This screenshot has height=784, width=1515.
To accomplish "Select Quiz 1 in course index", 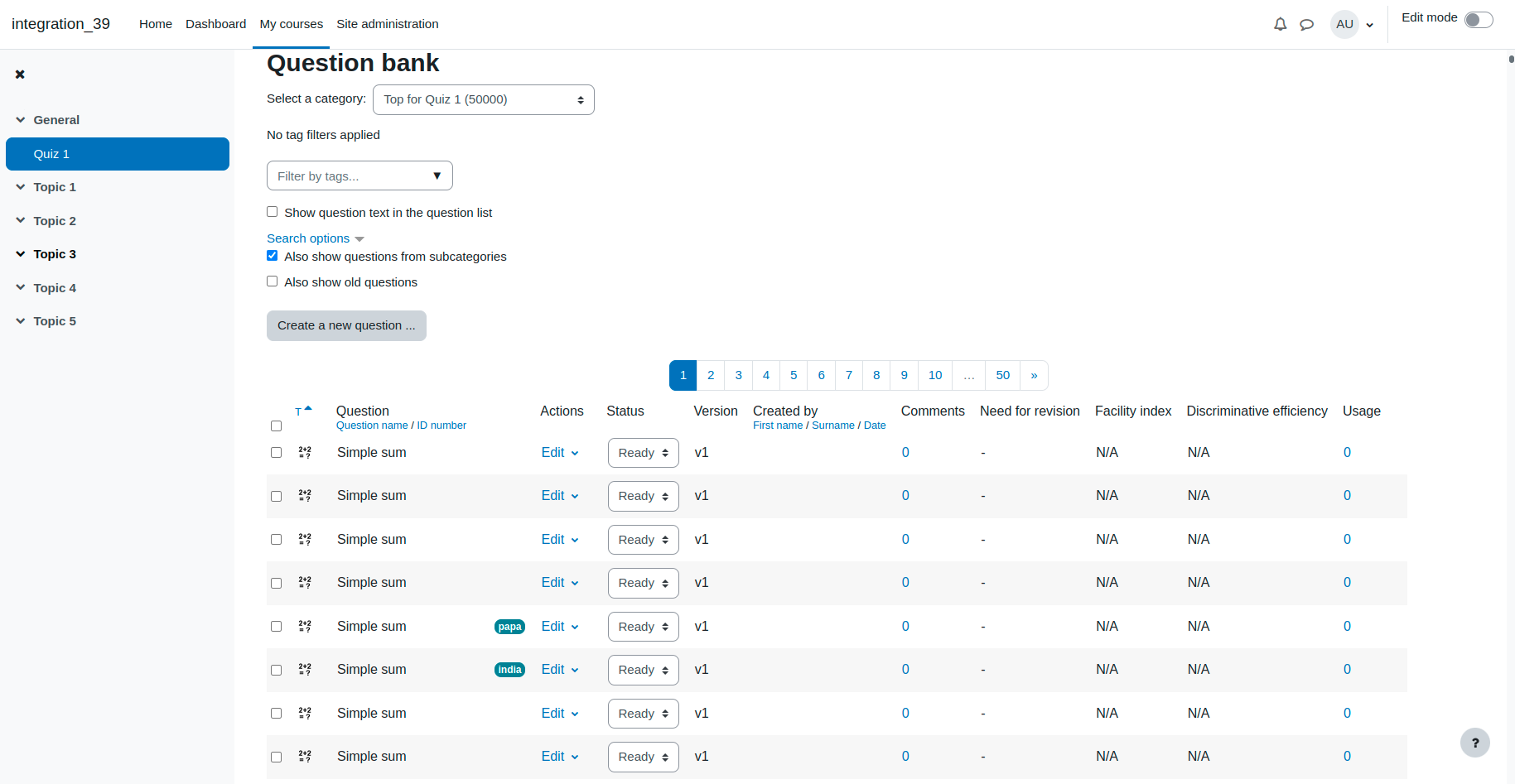I will pyautogui.click(x=118, y=154).
